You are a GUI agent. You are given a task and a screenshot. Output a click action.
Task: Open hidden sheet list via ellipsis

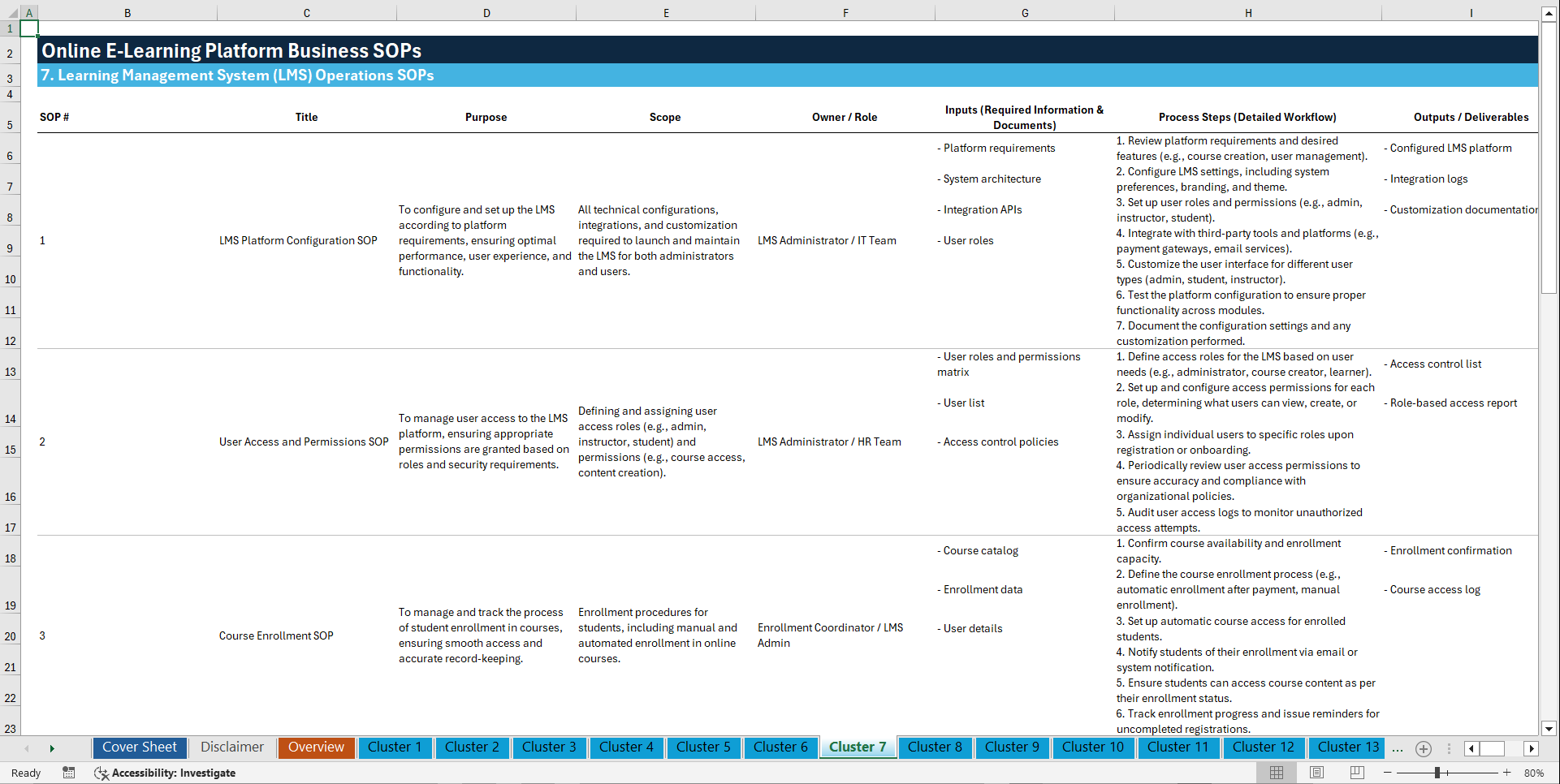pos(1398,748)
